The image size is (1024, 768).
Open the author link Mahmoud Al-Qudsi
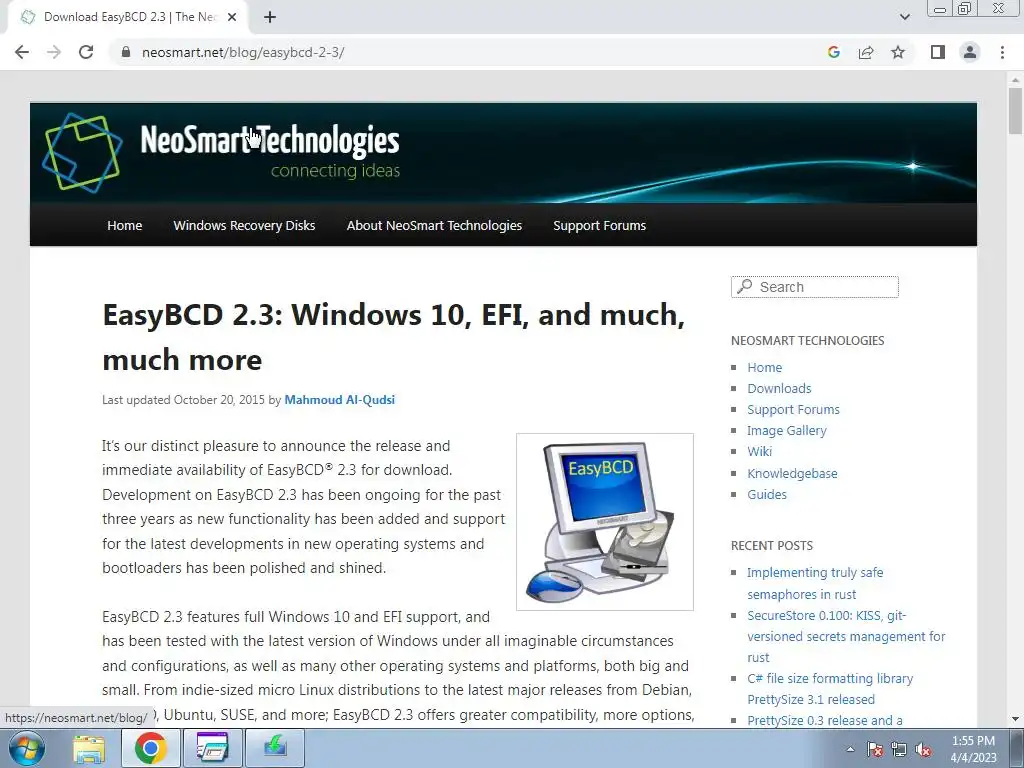coord(340,400)
